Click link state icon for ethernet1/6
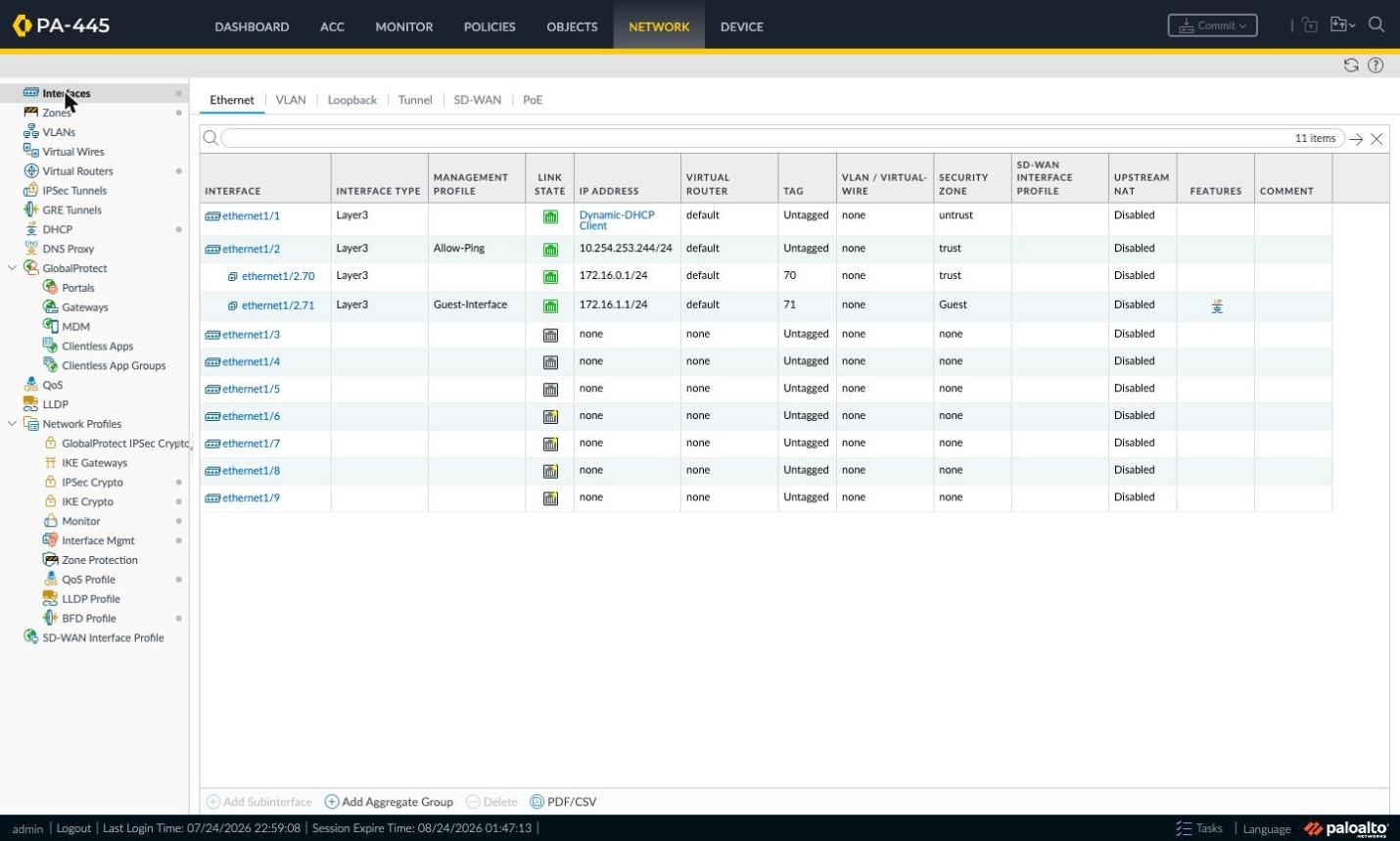 coord(550,417)
